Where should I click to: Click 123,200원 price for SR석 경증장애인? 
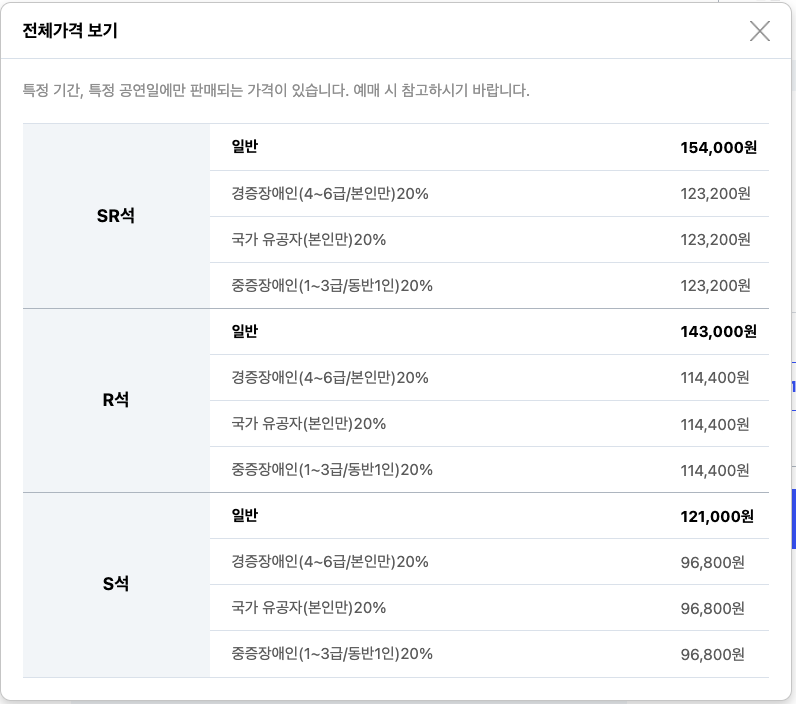pyautogui.click(x=715, y=193)
